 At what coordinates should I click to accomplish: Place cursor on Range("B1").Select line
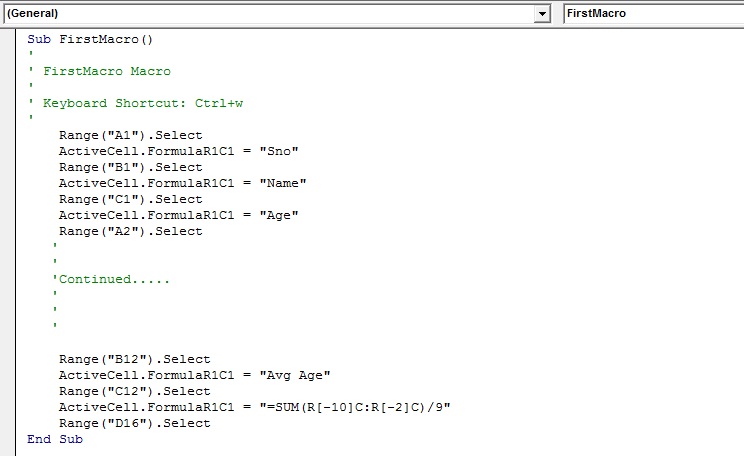[x=130, y=168]
